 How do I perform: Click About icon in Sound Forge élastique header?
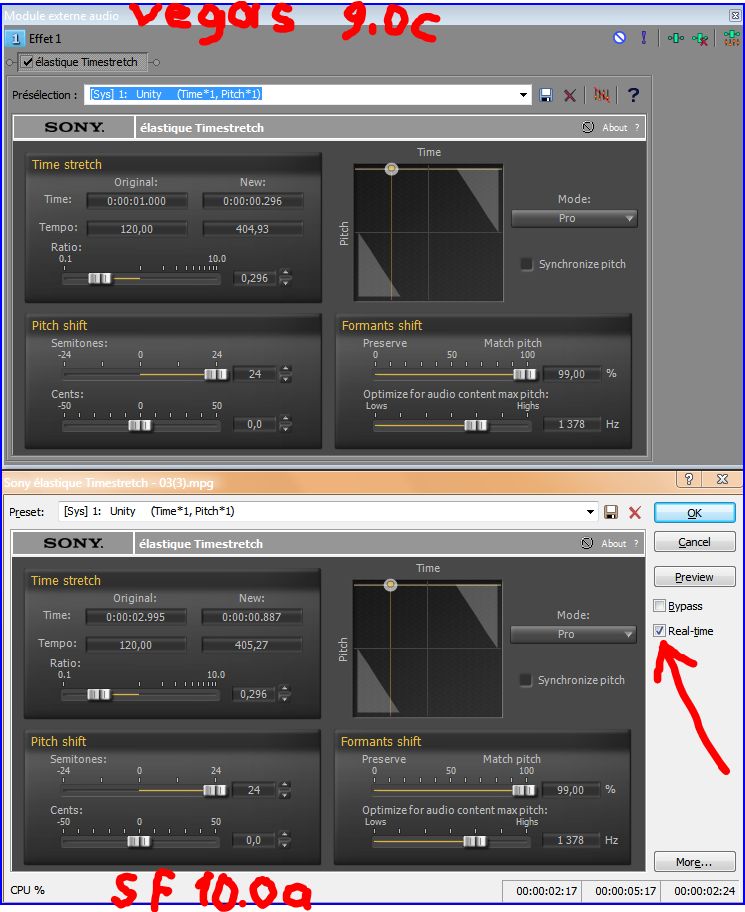coord(587,543)
